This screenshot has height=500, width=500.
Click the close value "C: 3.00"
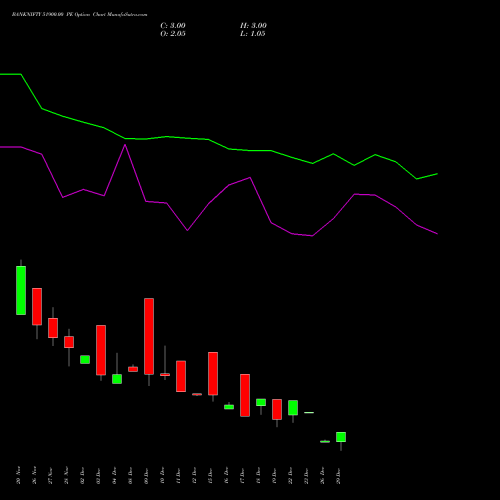click(x=173, y=26)
